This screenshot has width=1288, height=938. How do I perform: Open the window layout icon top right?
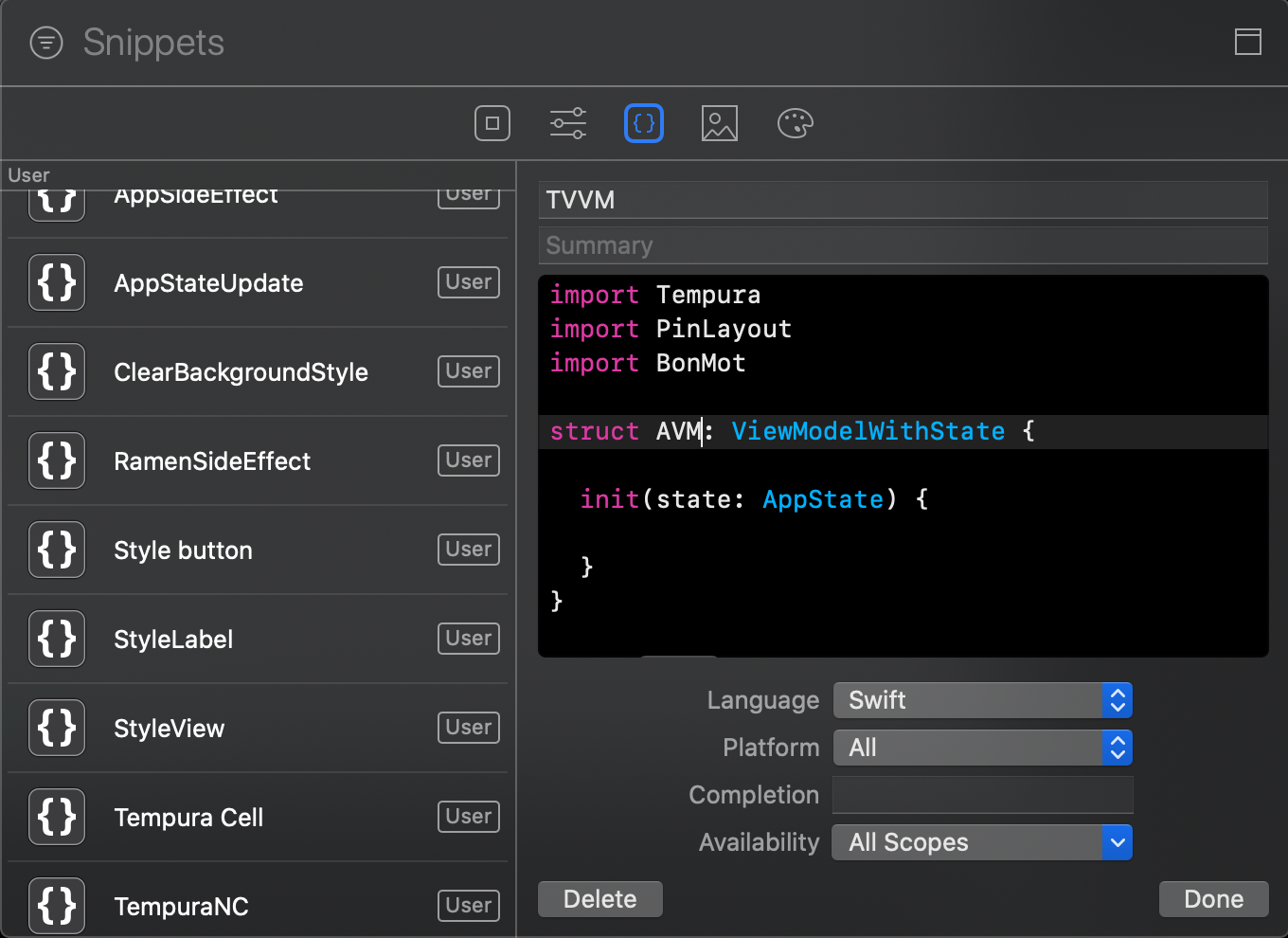[x=1248, y=42]
